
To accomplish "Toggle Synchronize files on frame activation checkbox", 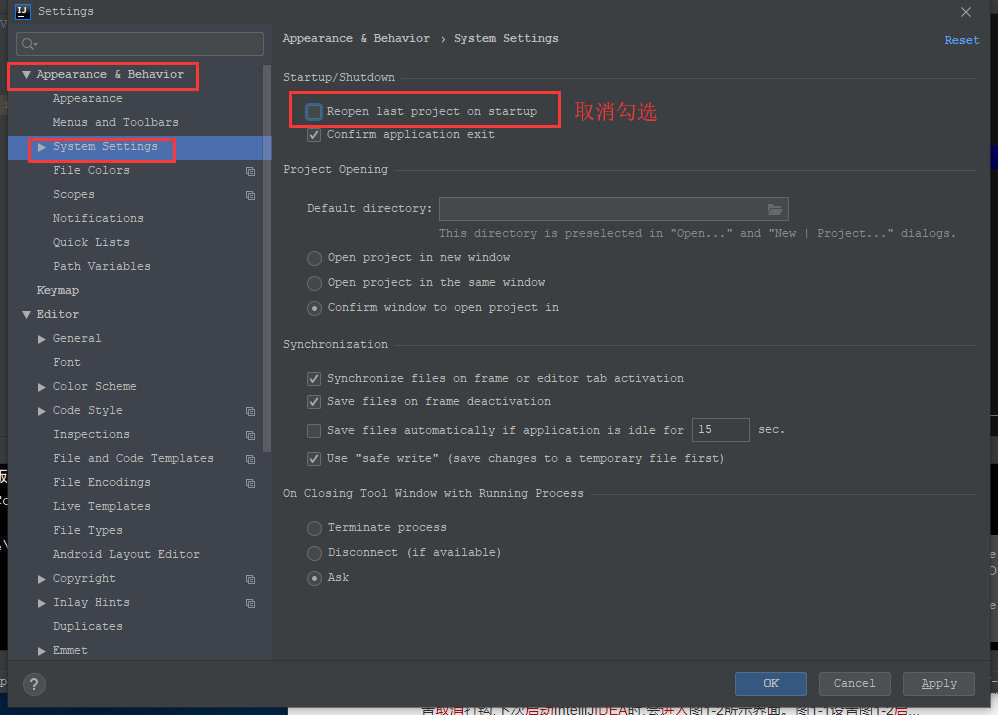I will [x=314, y=379].
